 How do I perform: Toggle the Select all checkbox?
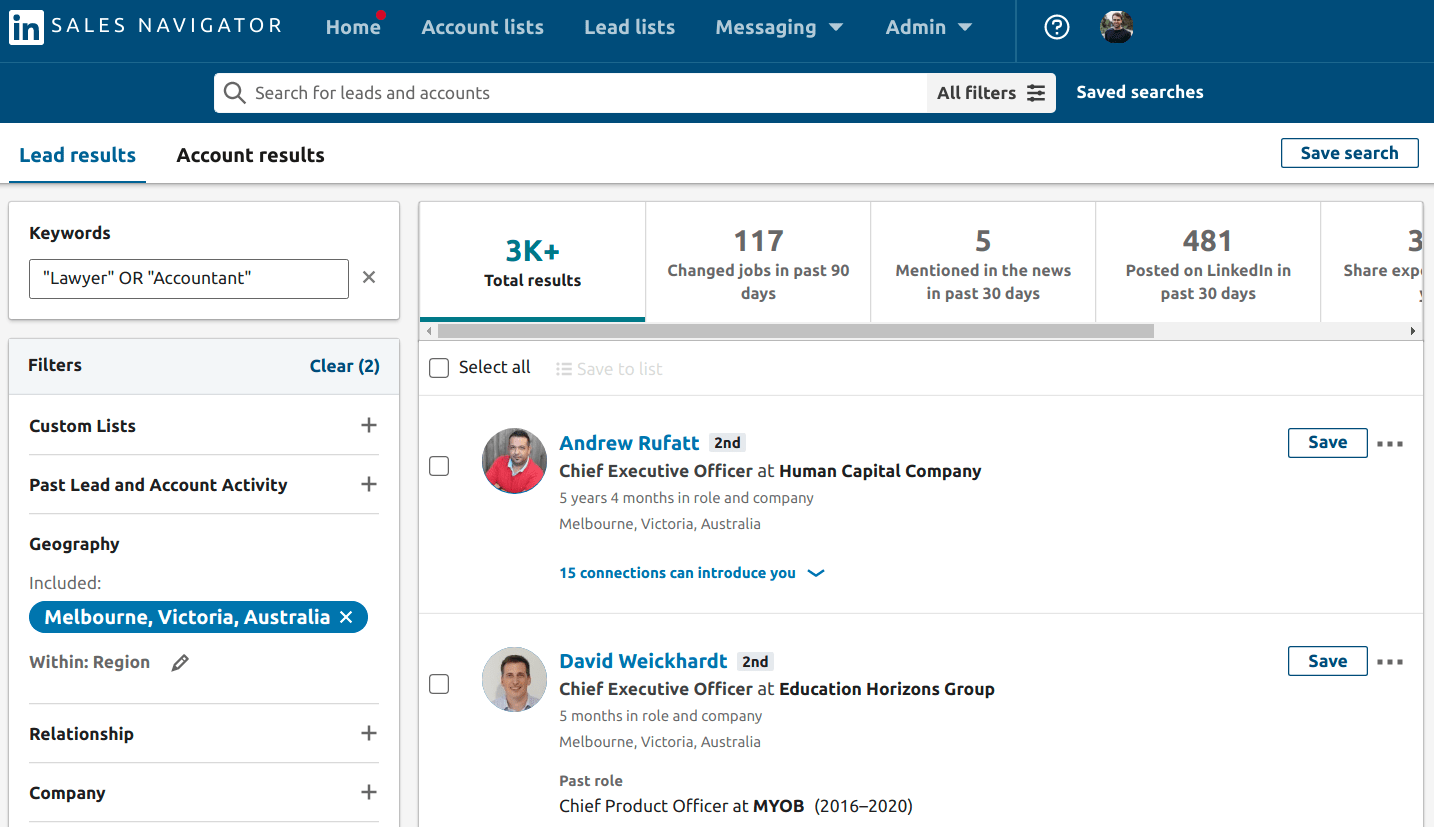tap(439, 368)
